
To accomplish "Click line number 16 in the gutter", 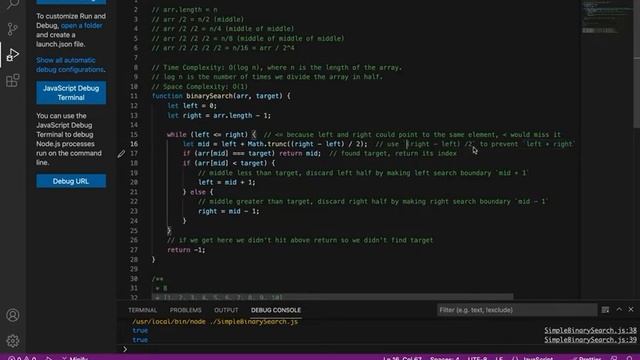I will pyautogui.click(x=134, y=144).
